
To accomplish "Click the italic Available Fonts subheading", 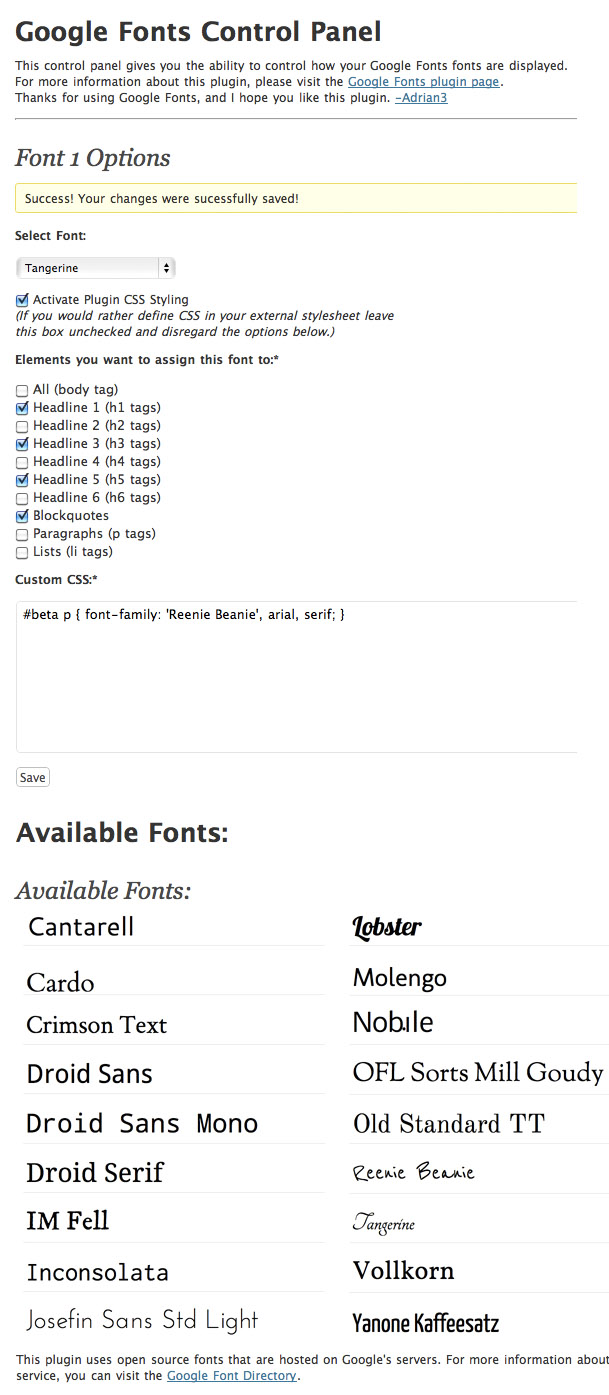I will coord(103,890).
